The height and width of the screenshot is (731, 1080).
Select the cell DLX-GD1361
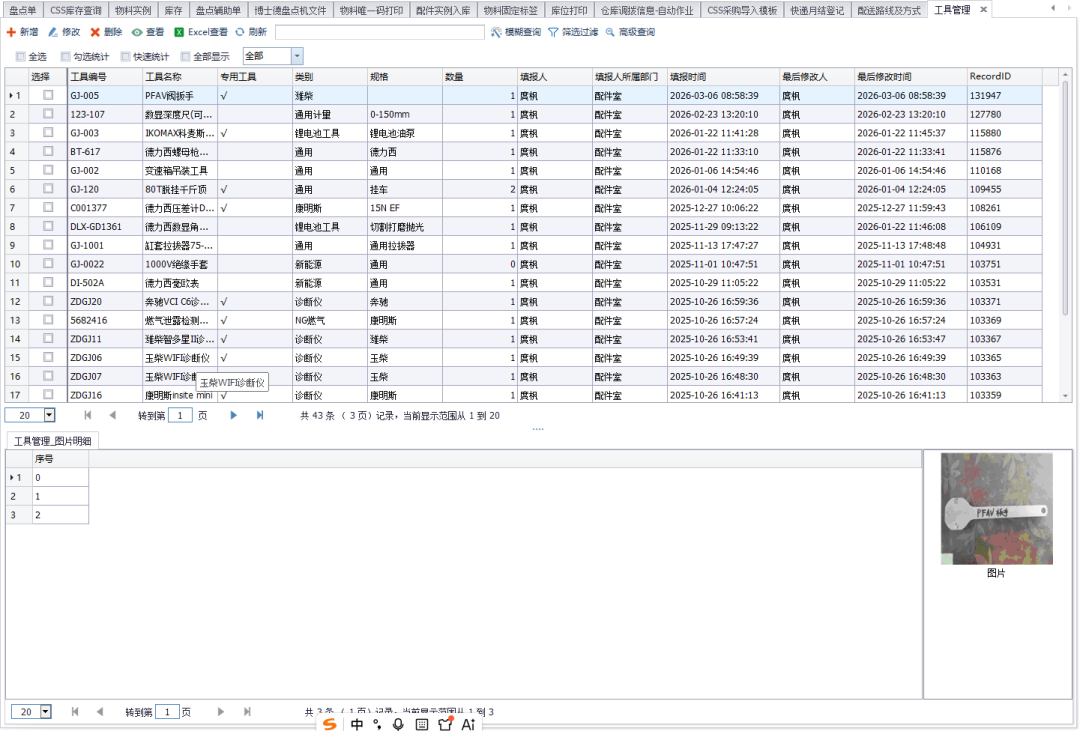coord(105,227)
